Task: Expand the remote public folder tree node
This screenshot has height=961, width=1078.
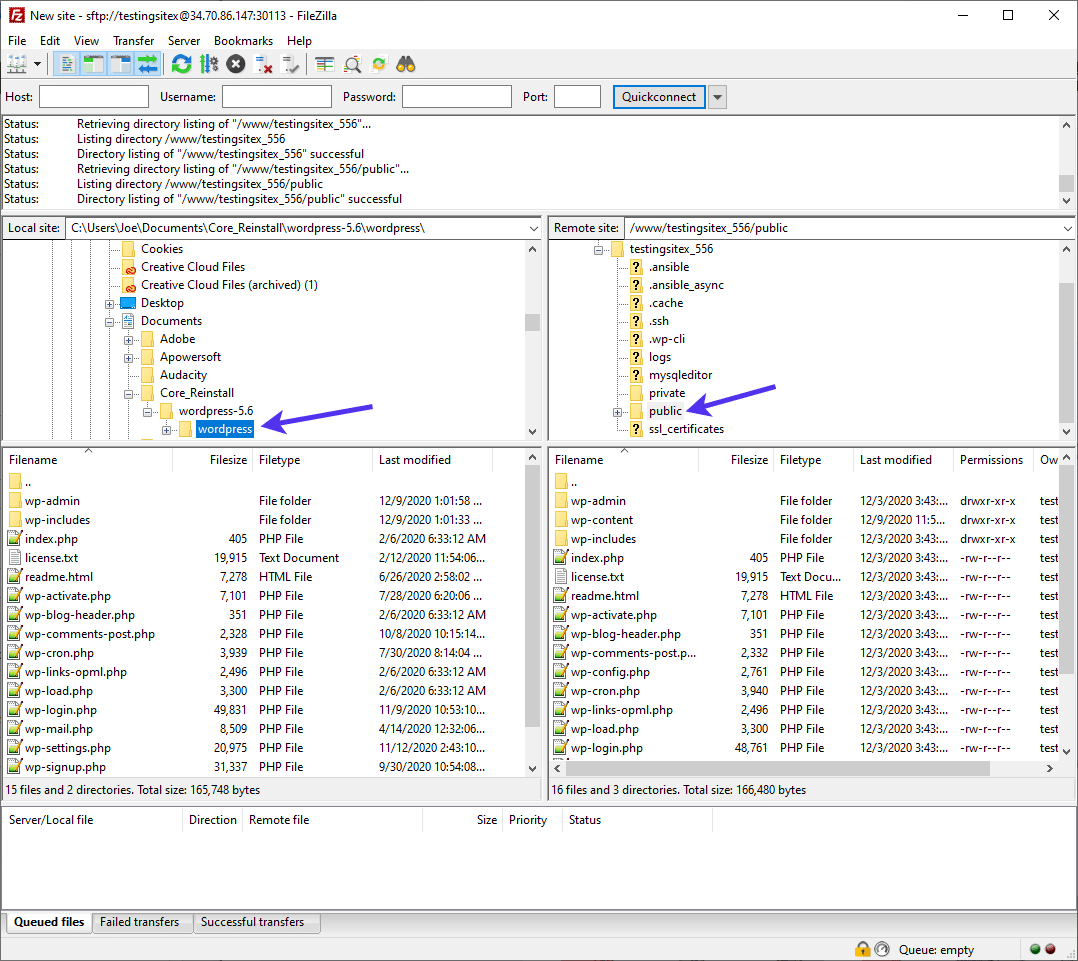Action: pyautogui.click(x=617, y=411)
